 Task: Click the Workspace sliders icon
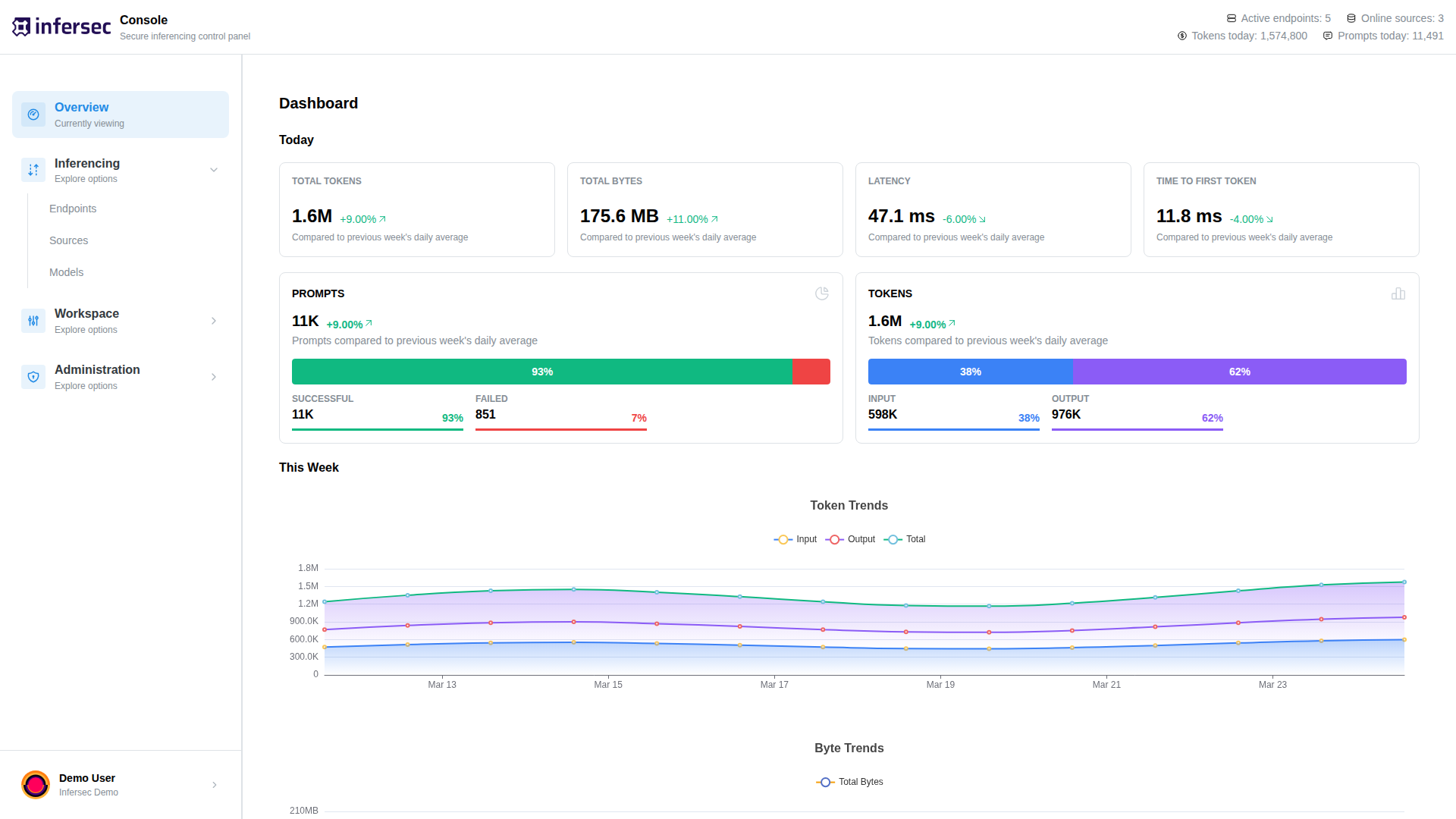(33, 321)
